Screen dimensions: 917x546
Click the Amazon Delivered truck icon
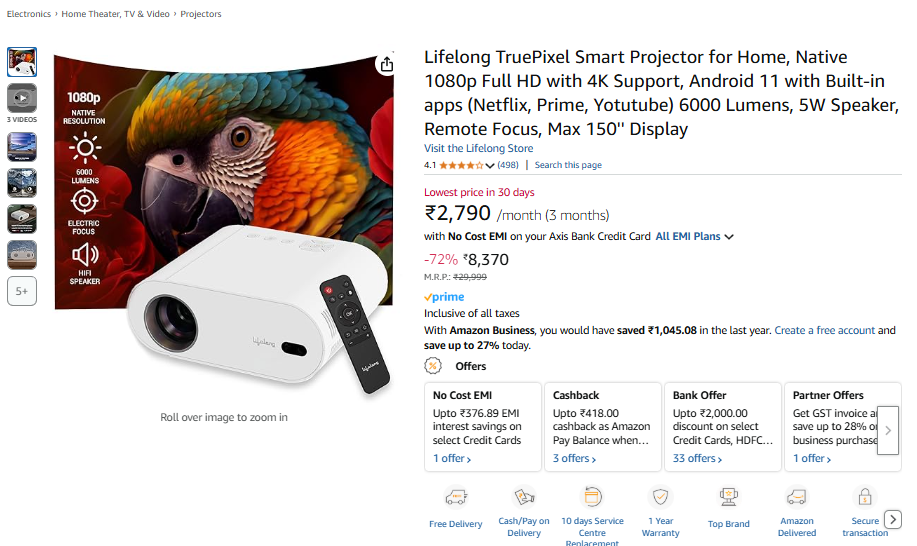(x=797, y=497)
